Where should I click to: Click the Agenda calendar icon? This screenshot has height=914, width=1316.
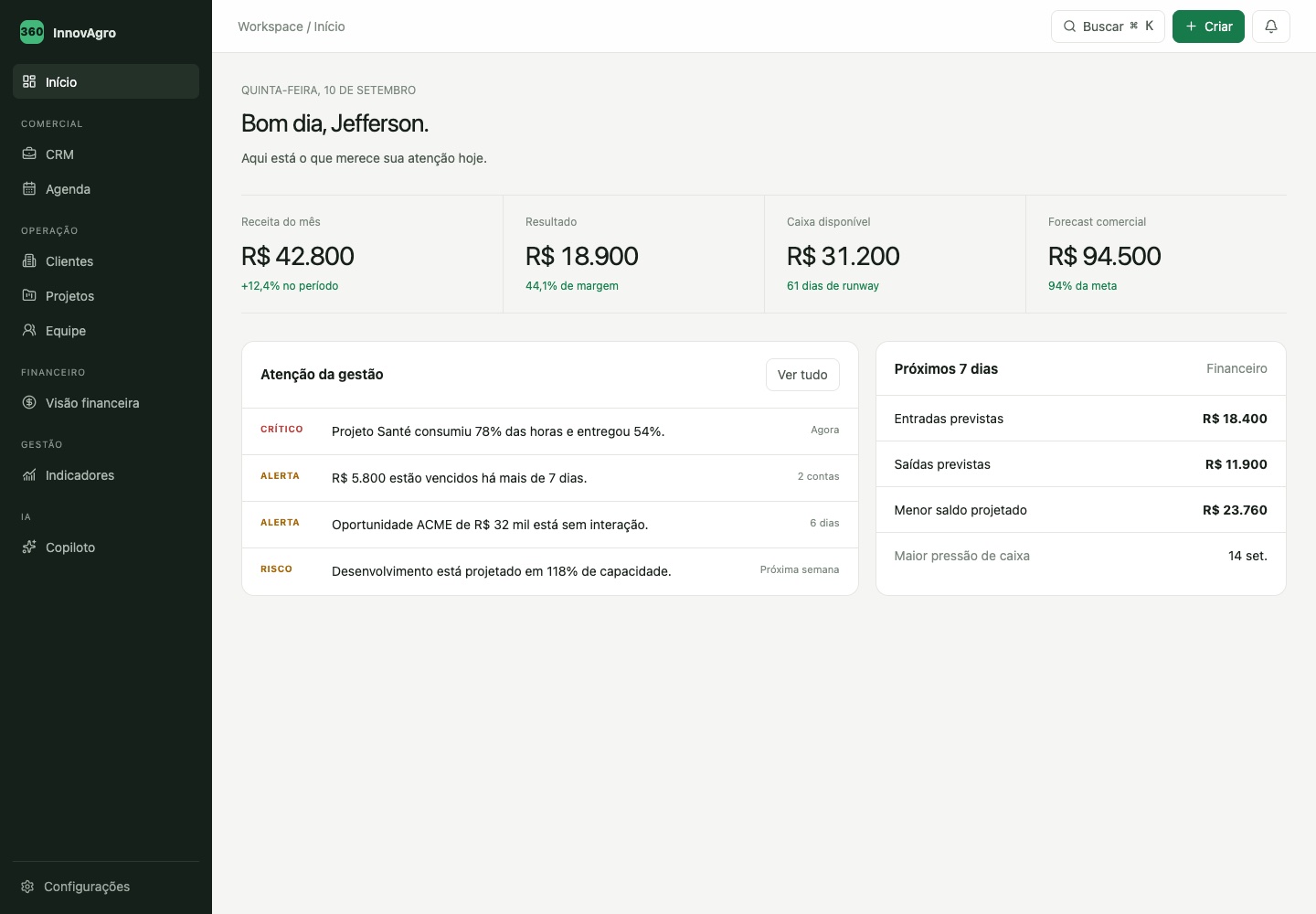[x=29, y=188]
